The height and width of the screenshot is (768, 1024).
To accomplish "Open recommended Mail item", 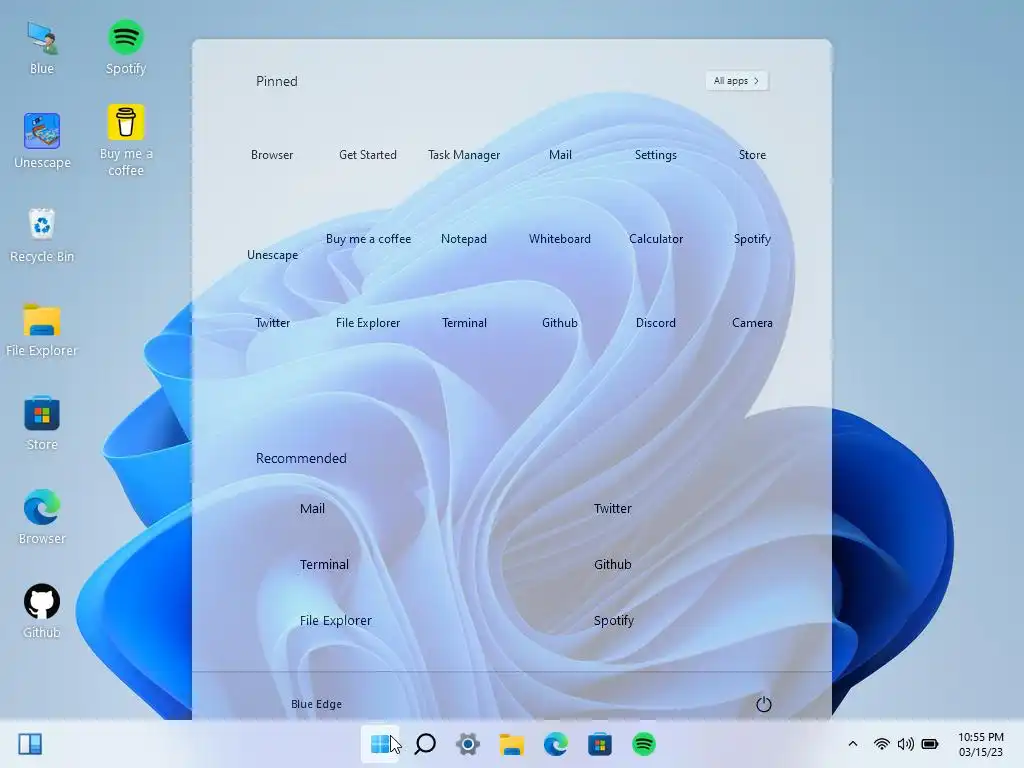I will pos(312,508).
